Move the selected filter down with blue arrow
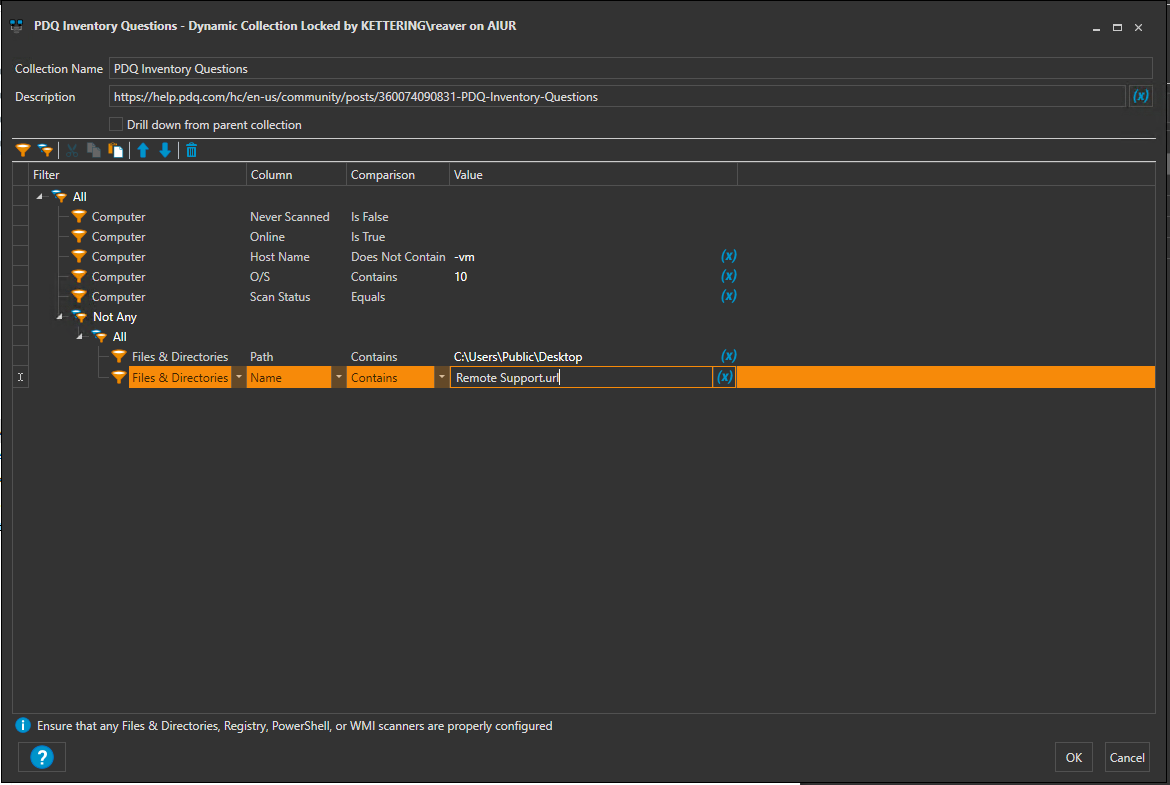 (x=165, y=150)
